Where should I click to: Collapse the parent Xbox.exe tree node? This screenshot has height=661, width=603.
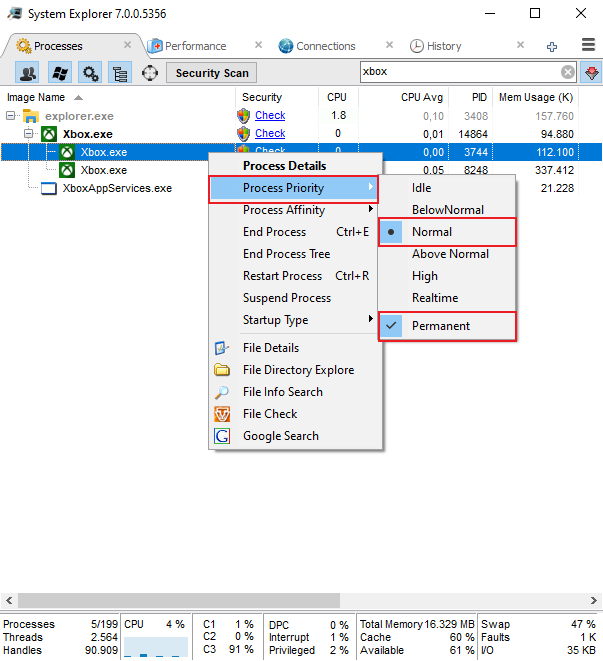coord(28,134)
